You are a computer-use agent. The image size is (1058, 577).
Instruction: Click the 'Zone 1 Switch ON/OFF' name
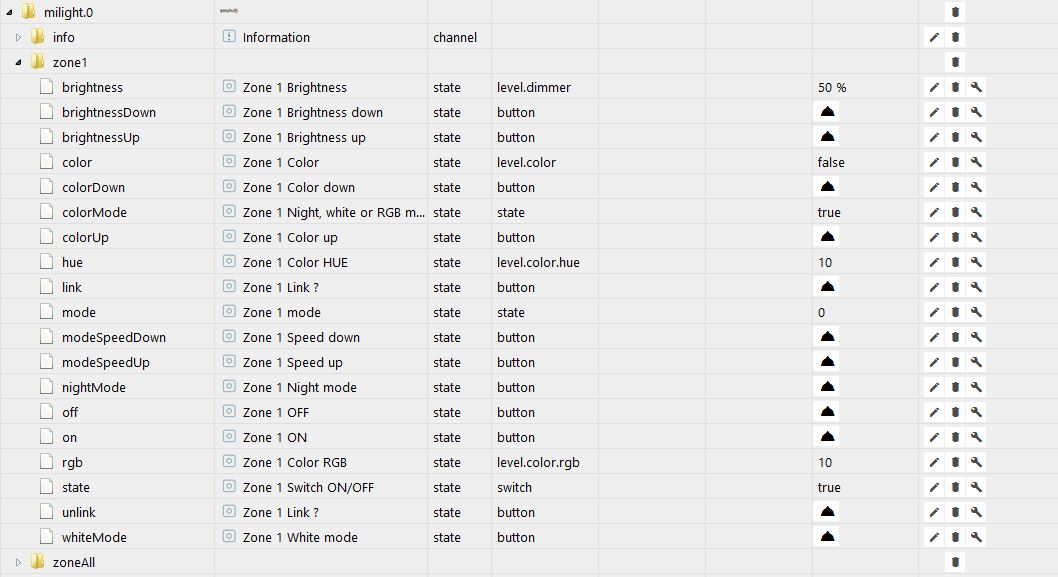pos(308,488)
